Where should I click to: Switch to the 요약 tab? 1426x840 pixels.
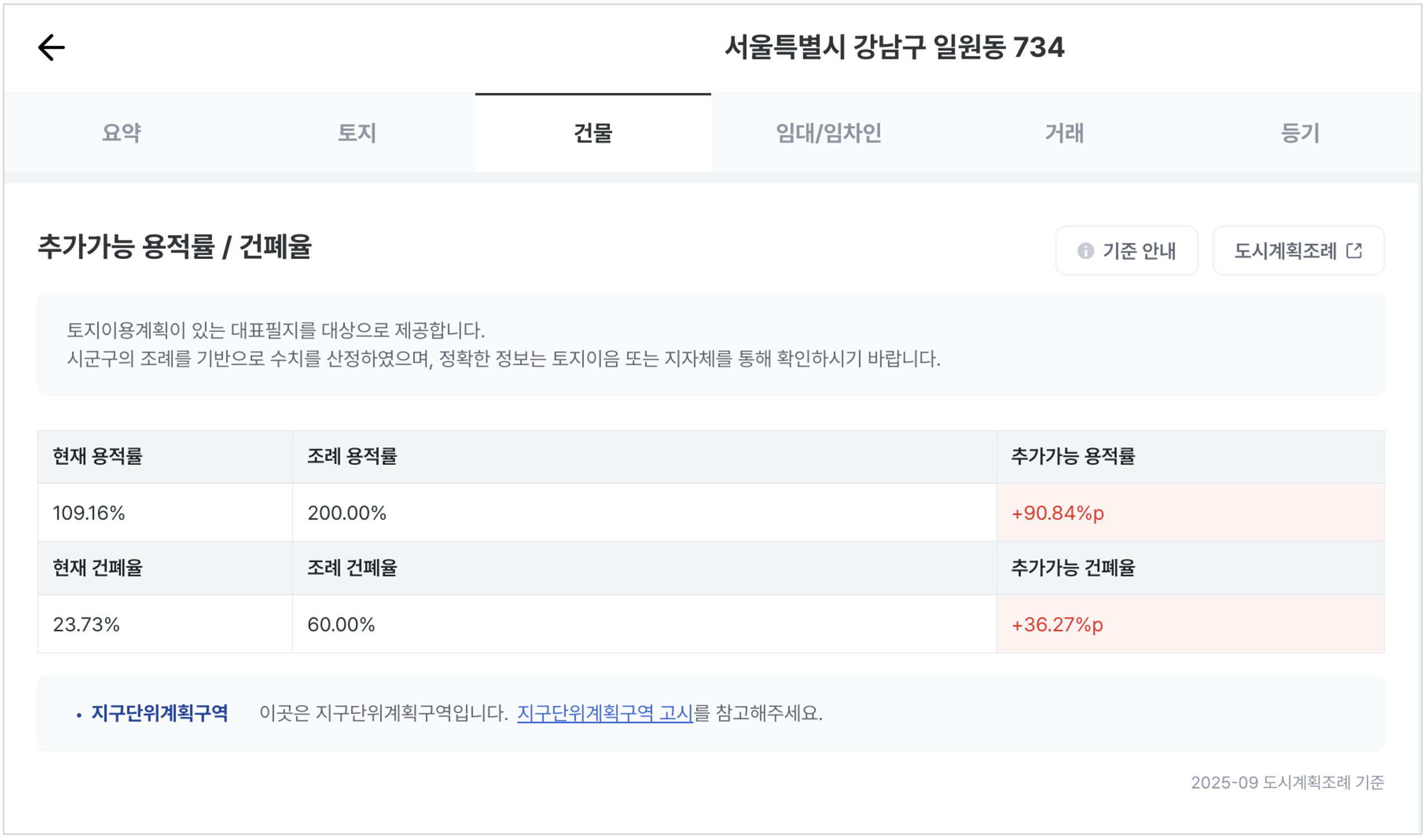[x=122, y=134]
